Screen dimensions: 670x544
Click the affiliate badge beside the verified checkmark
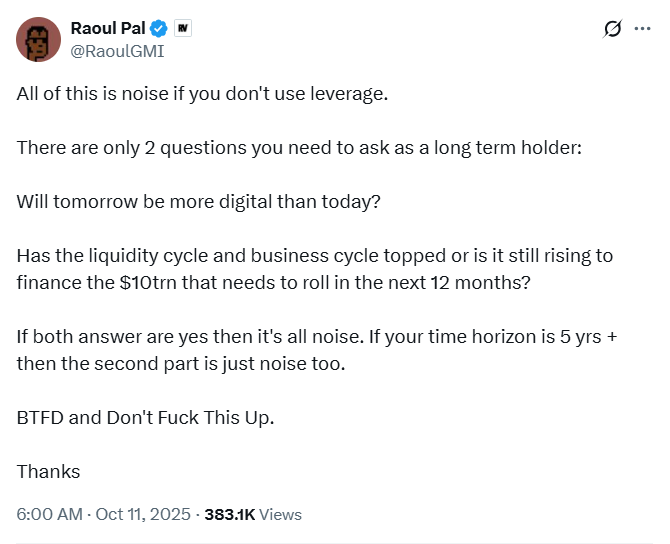click(183, 28)
